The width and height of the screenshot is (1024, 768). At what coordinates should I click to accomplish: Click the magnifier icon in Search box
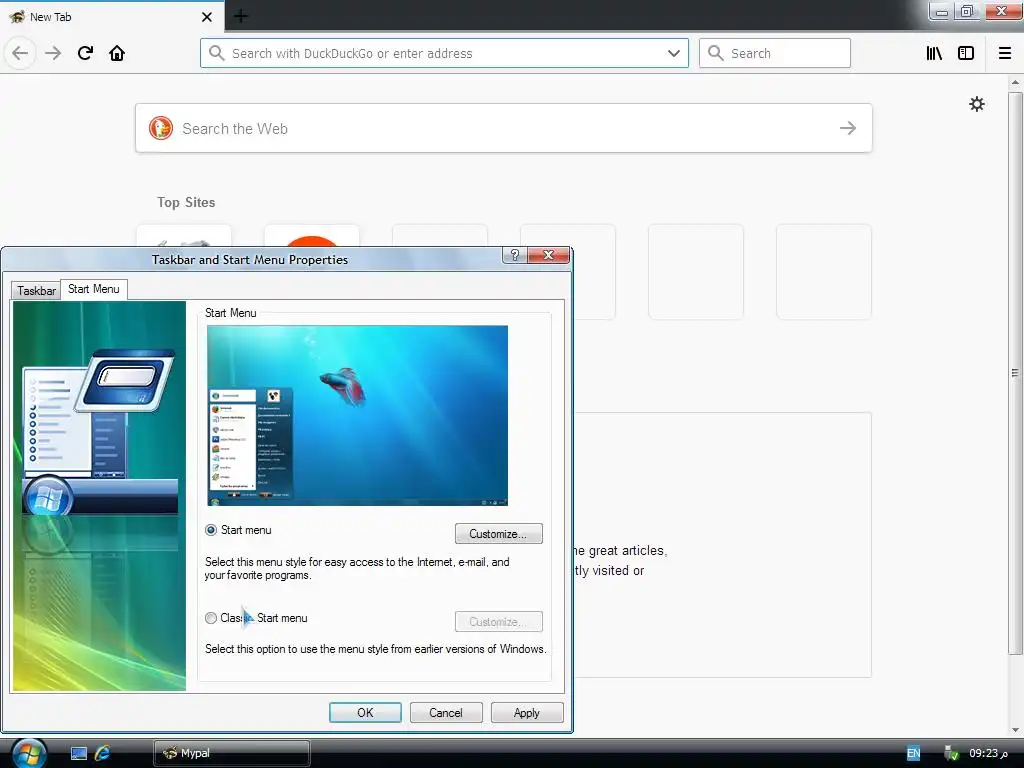point(716,53)
